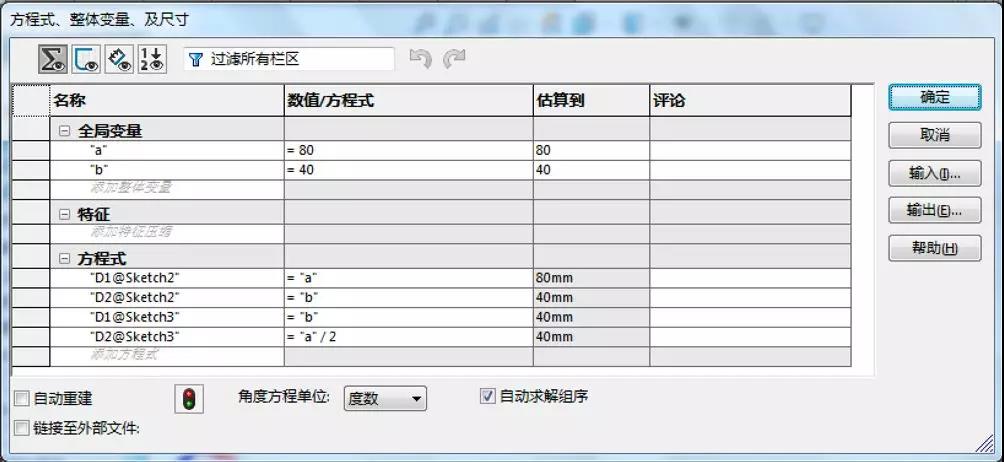Collapse the 方程式 section

[x=65, y=257]
